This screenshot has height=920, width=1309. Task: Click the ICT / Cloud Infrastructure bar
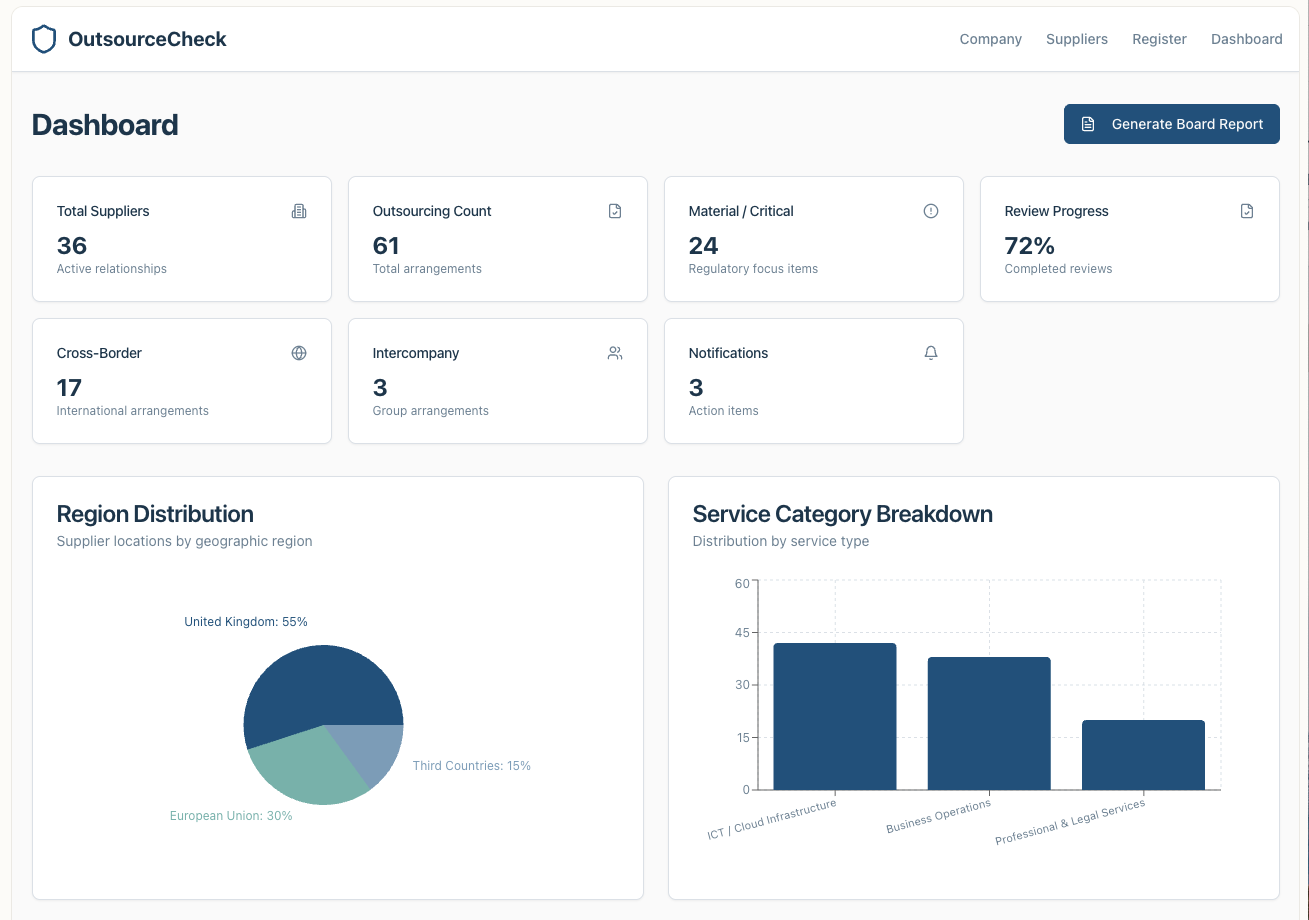click(835, 716)
